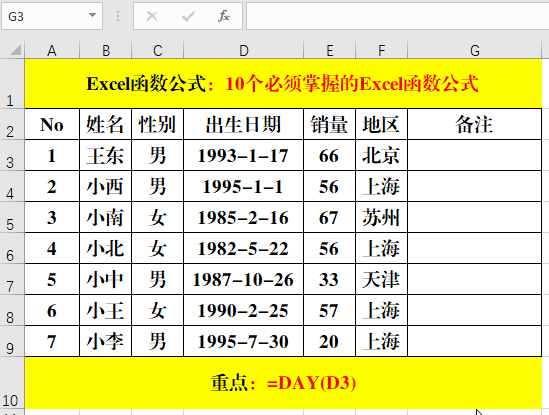Select the cell containing '小王'
This screenshot has width=549, height=415.
105,310
